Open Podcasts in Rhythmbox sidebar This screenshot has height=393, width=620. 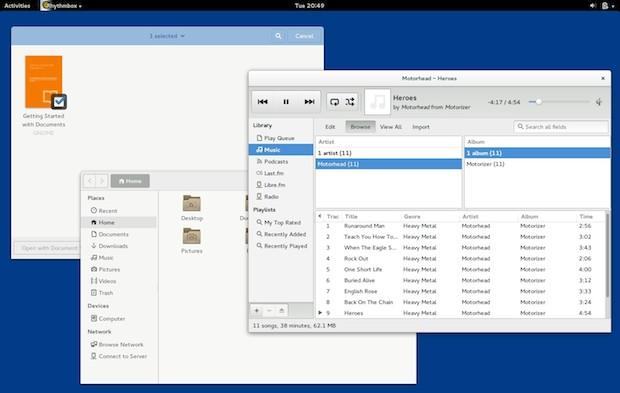coord(281,161)
